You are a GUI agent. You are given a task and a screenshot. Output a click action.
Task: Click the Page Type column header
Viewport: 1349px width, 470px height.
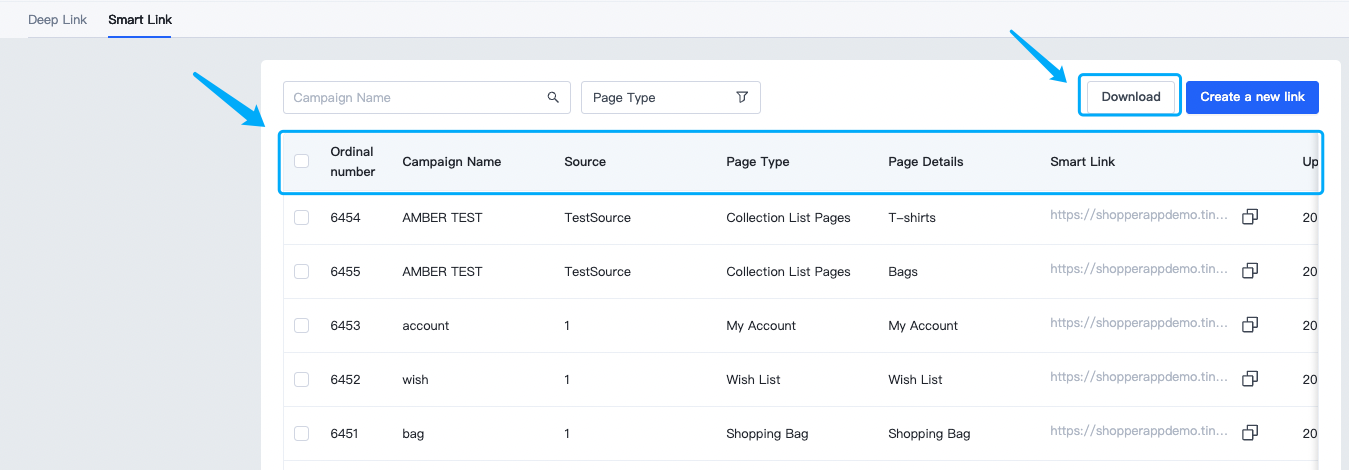(x=758, y=161)
